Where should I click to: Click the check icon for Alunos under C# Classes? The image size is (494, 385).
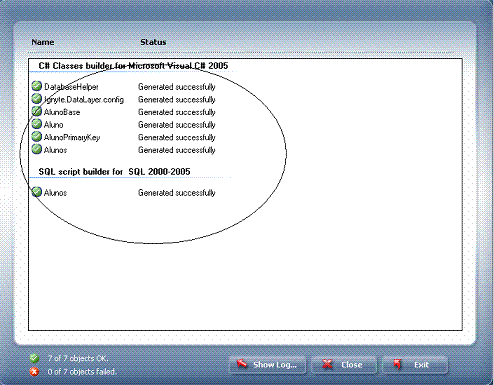tap(37, 149)
